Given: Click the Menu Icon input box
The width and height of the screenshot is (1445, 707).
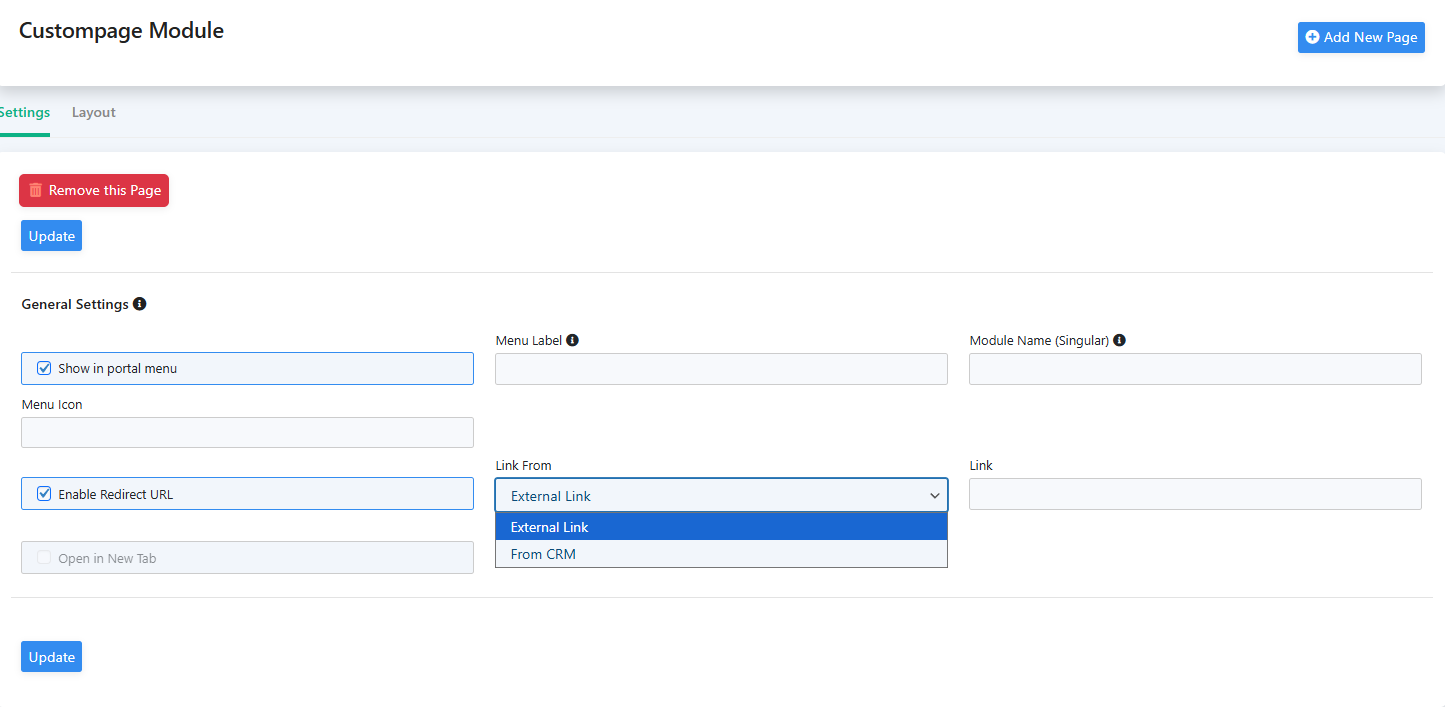Looking at the screenshot, I should 247,433.
